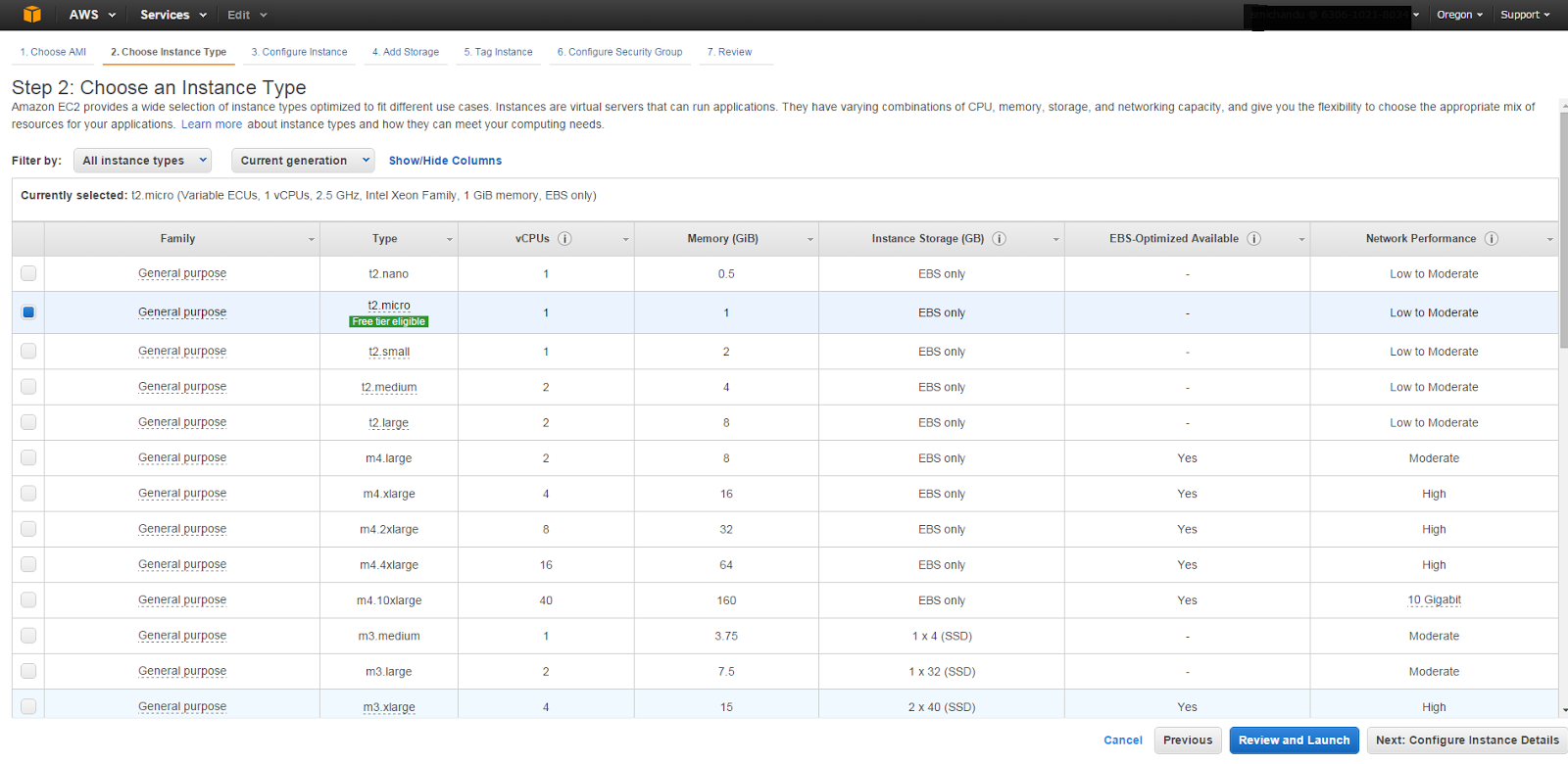Select the m4.4xlarge row checkbox
The width and height of the screenshot is (1568, 764).
click(28, 564)
